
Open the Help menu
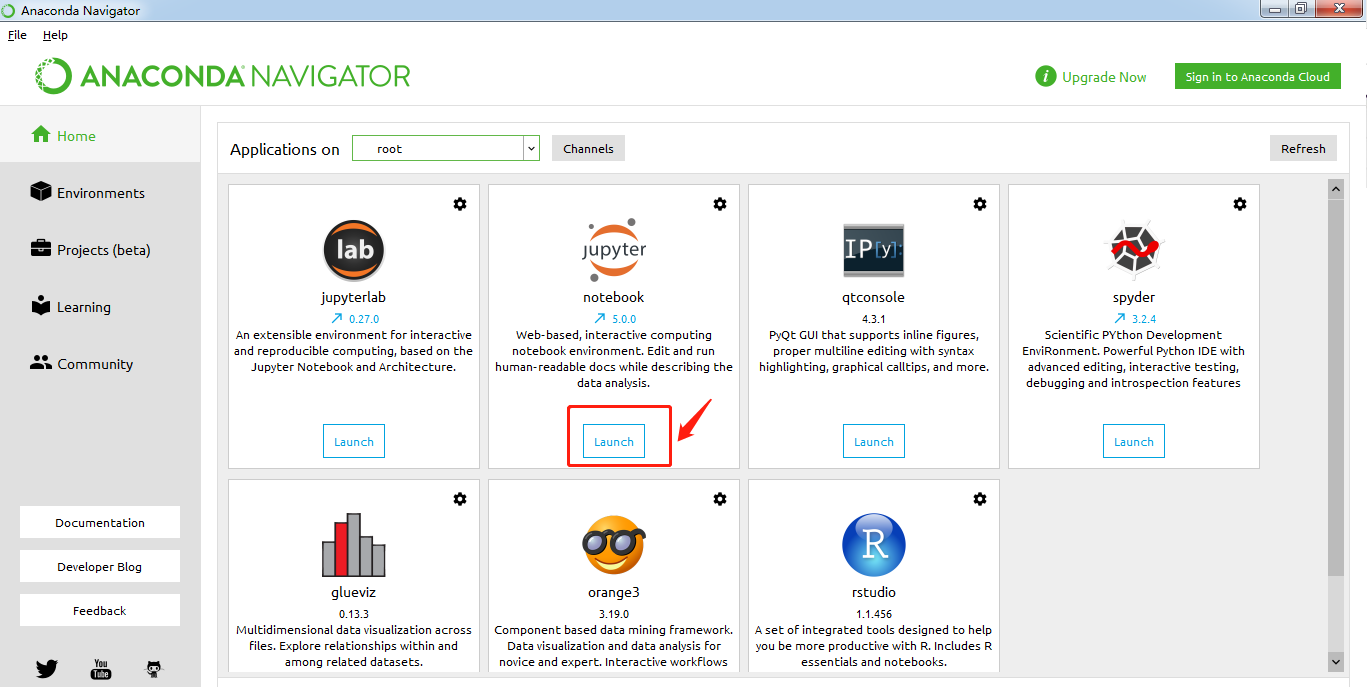click(55, 35)
